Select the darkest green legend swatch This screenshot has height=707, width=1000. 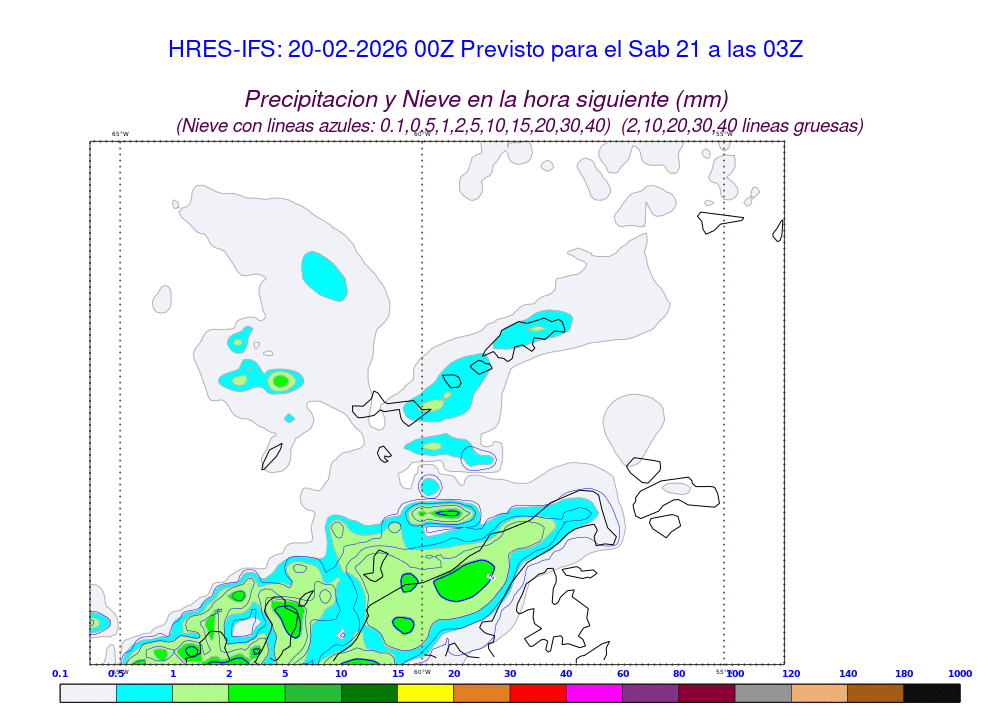(369, 692)
